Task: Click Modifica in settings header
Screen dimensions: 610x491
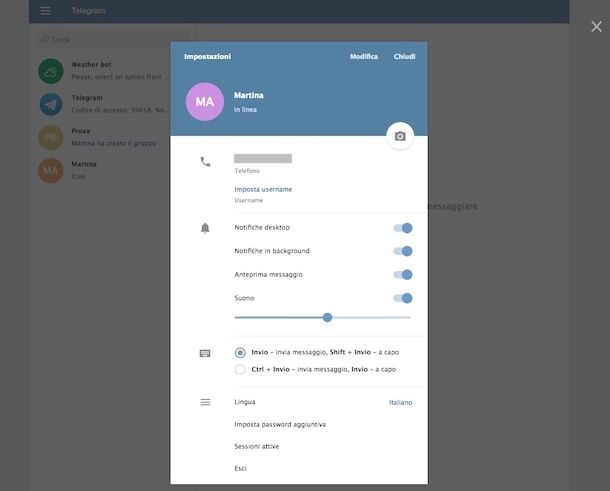Action: coord(364,56)
